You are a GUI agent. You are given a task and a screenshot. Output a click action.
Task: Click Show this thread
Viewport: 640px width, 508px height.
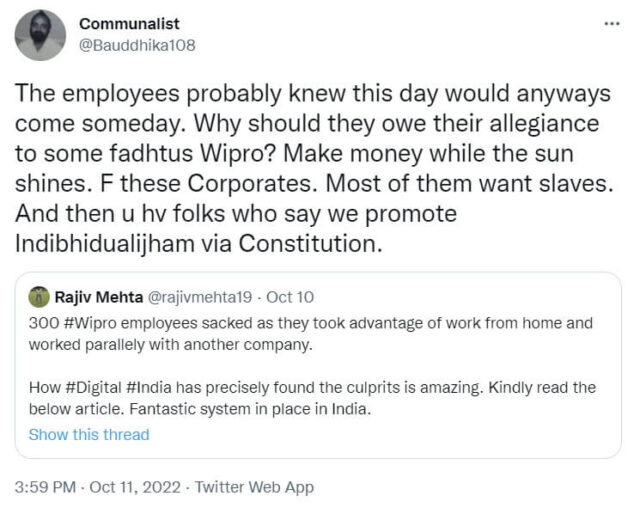(x=89, y=434)
